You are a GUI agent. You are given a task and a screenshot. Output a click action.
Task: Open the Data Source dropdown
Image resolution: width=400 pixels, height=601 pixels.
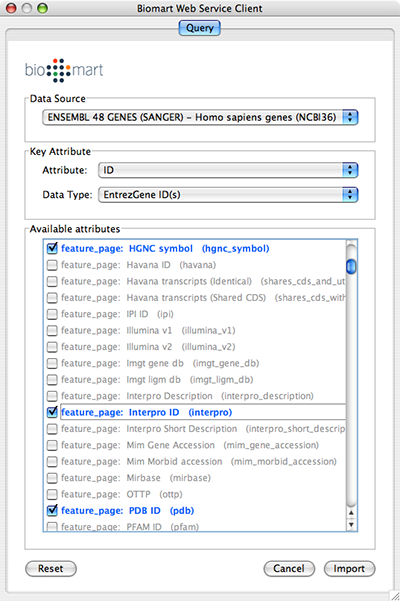coord(200,117)
